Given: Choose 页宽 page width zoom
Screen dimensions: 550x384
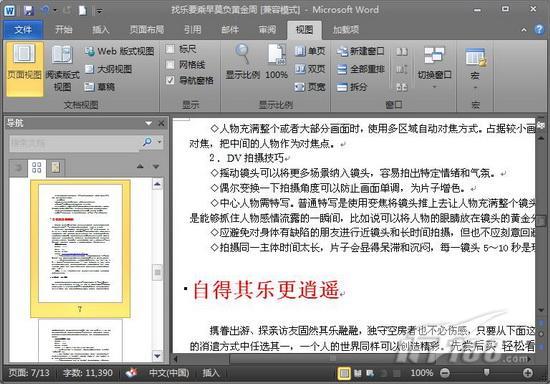Looking at the screenshot, I should (x=310, y=87).
